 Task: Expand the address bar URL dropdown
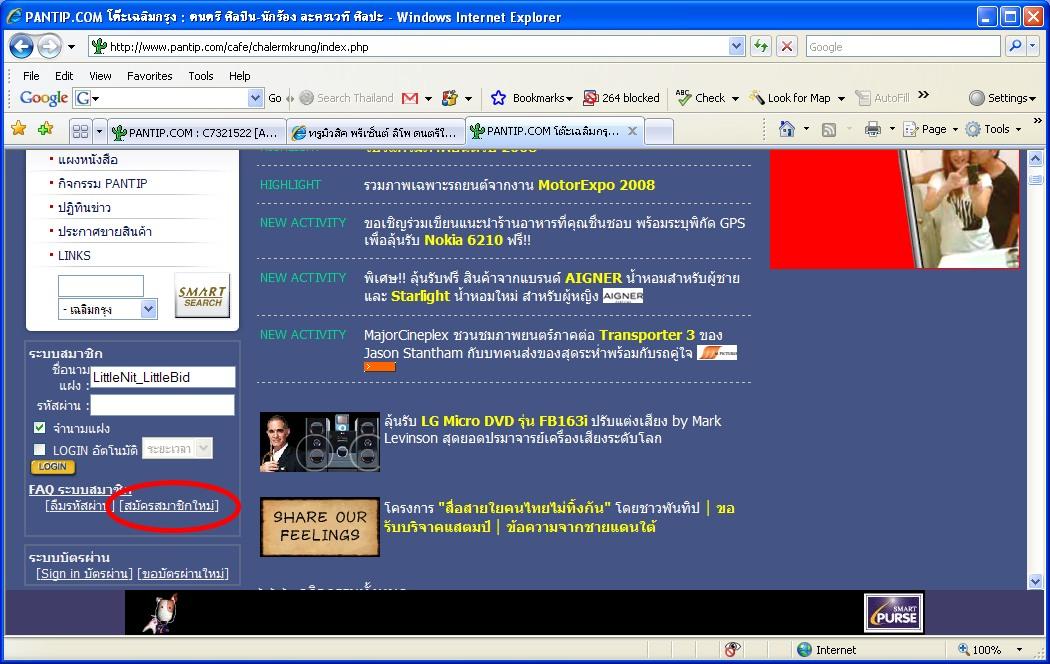[736, 46]
